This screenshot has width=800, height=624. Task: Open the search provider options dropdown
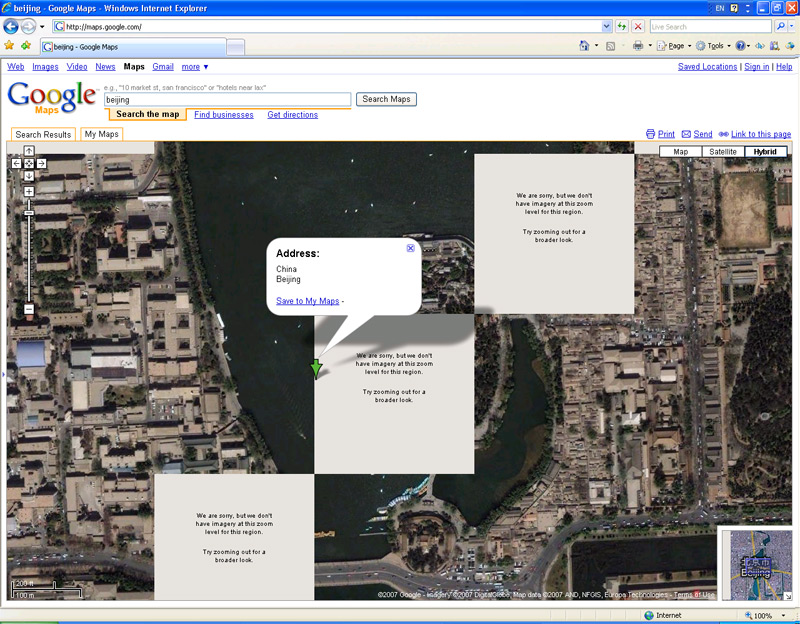pos(792,27)
